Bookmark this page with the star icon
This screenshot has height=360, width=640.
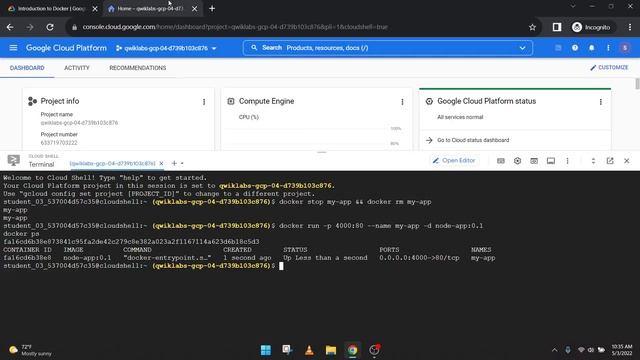coord(532,27)
